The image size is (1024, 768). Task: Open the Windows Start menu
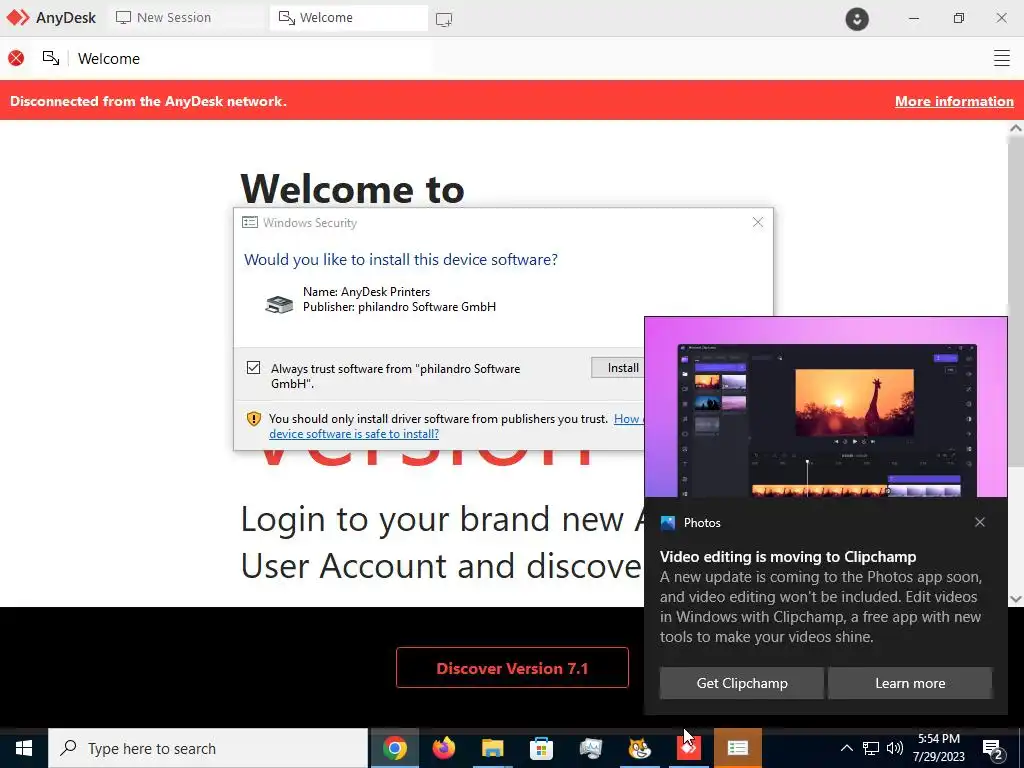pyautogui.click(x=24, y=748)
